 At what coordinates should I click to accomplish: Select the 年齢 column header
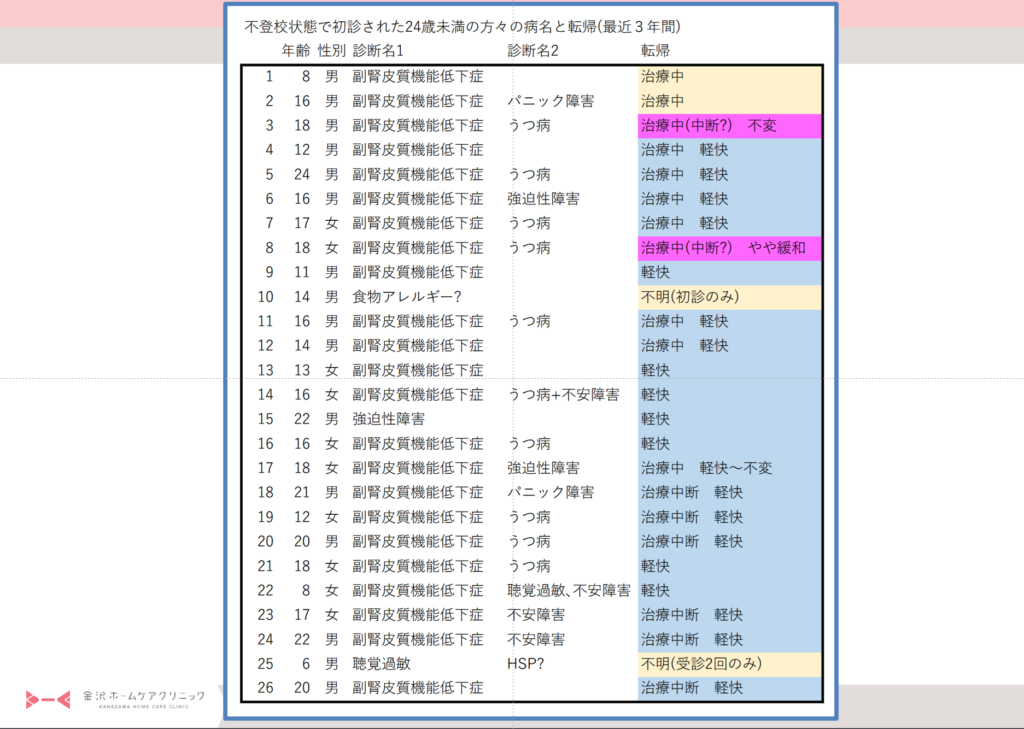(x=295, y=50)
